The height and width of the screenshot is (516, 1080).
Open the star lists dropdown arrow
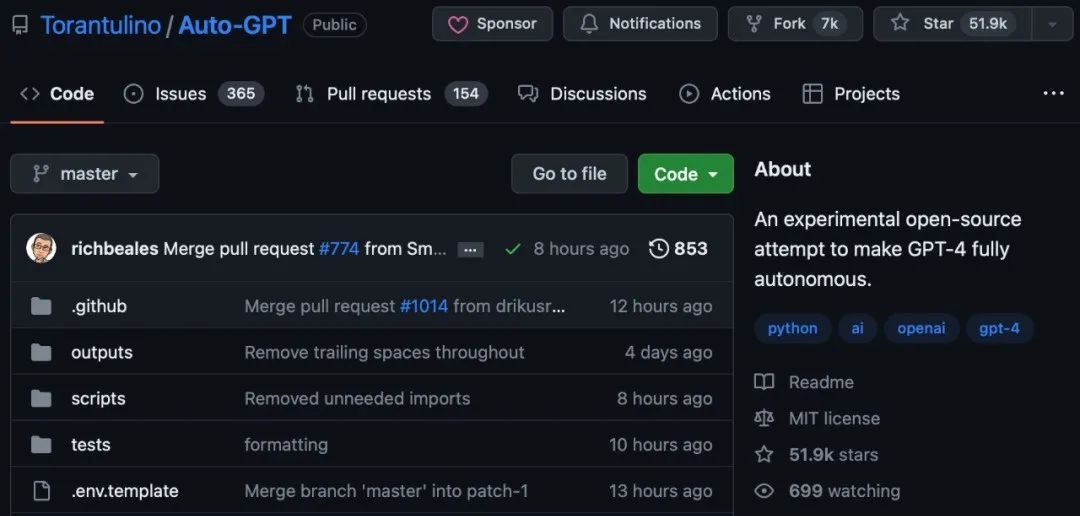point(1052,24)
